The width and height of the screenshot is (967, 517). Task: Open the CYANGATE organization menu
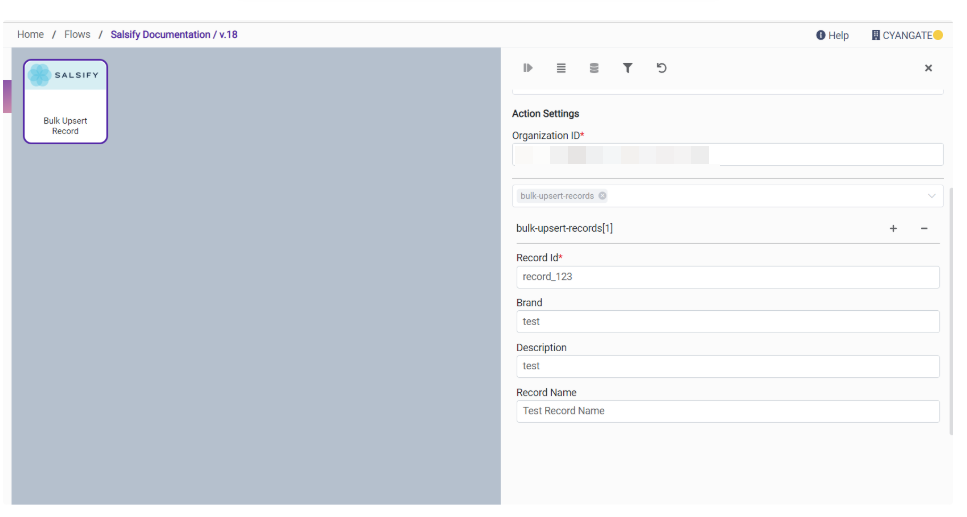click(906, 35)
